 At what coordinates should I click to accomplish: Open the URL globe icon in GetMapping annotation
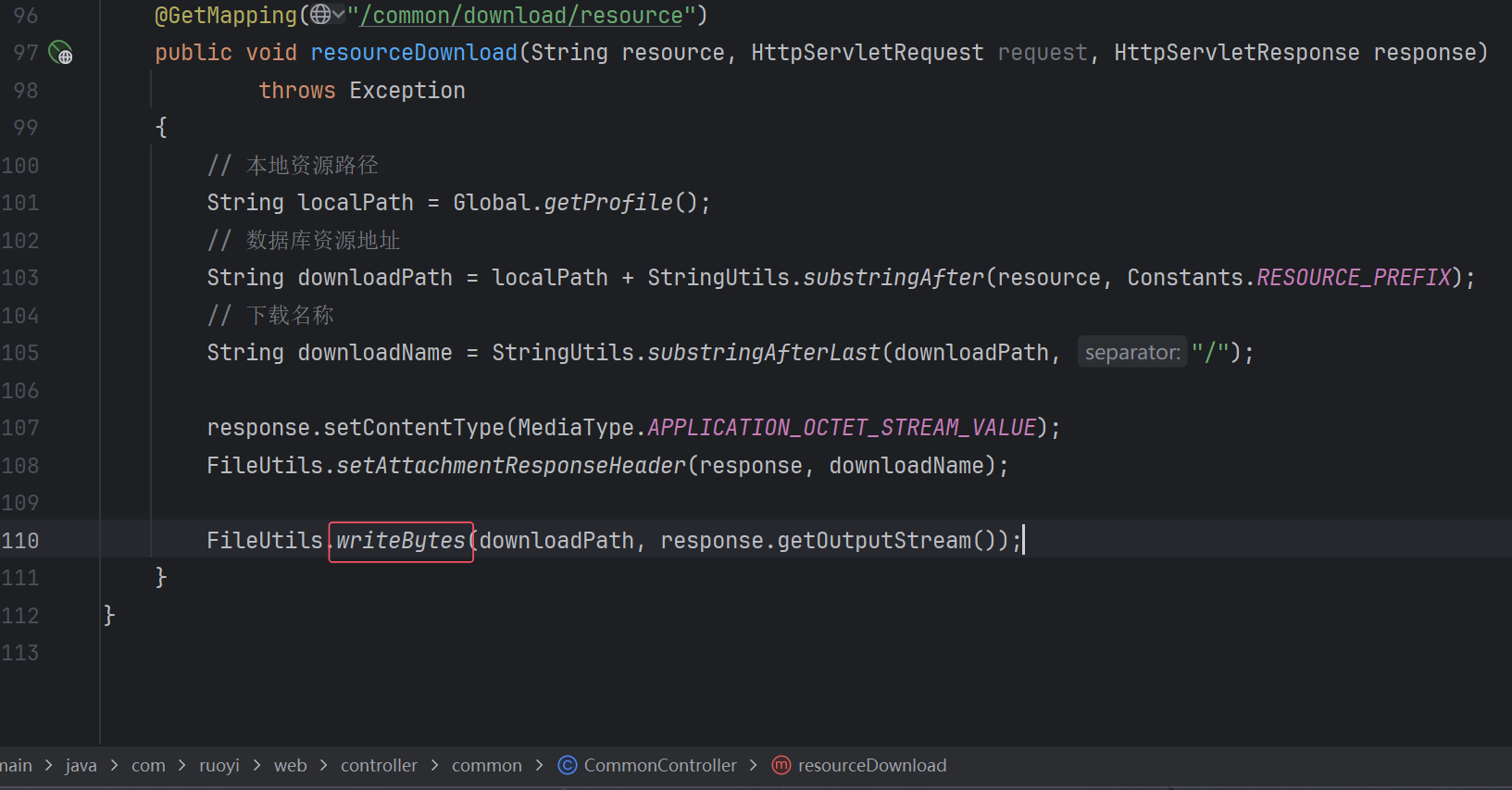click(320, 15)
